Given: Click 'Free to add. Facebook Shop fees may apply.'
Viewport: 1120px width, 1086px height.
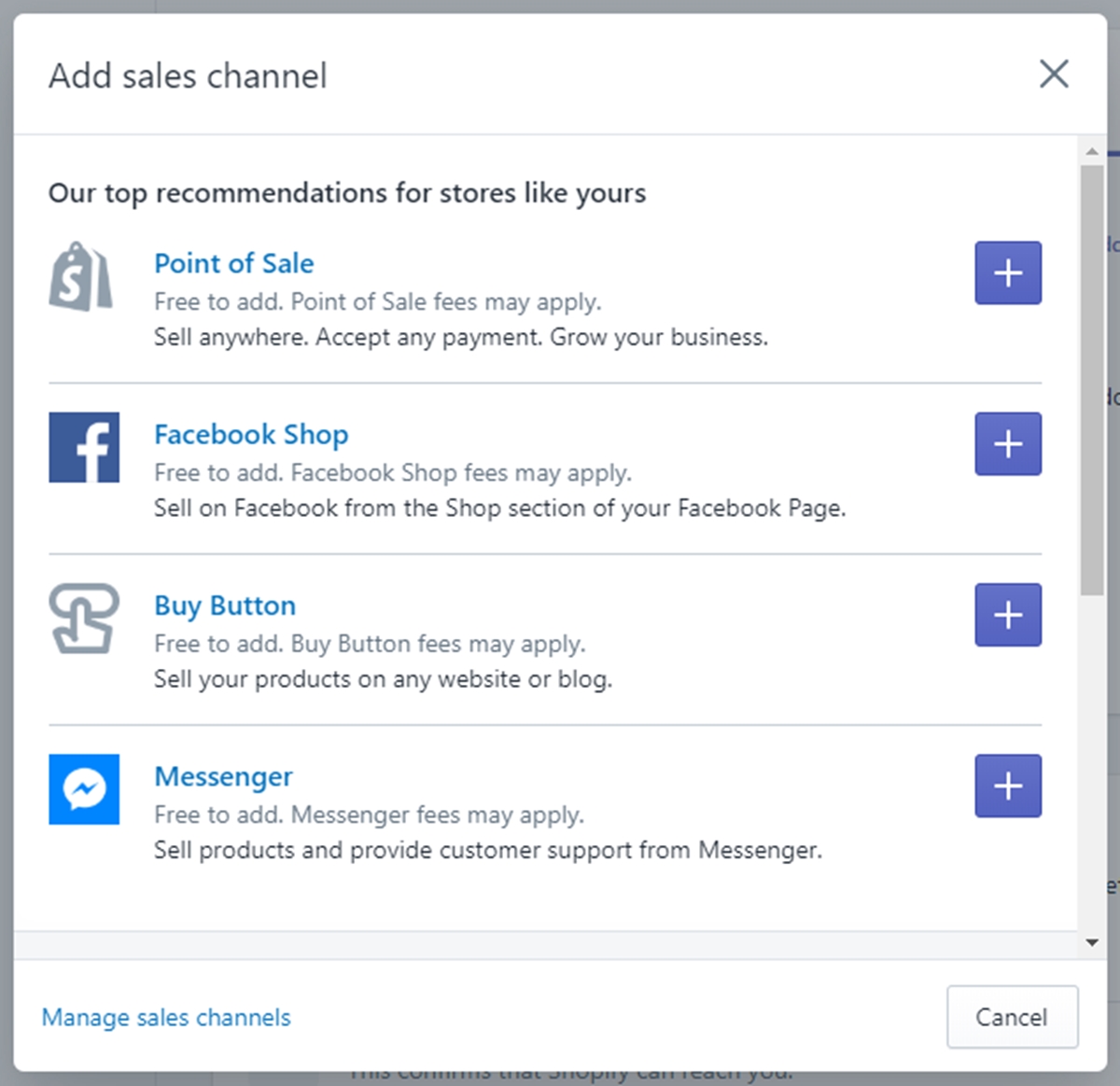Looking at the screenshot, I should pyautogui.click(x=393, y=473).
